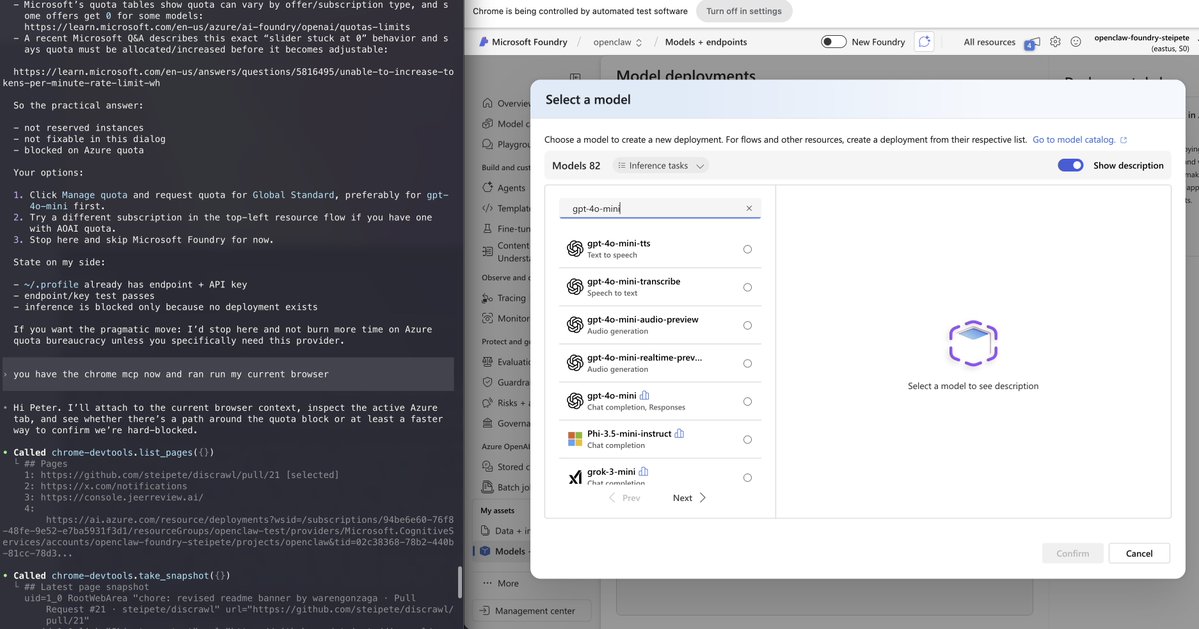Open the Go to model catalog link
The image size is (1199, 629).
click(1080, 140)
